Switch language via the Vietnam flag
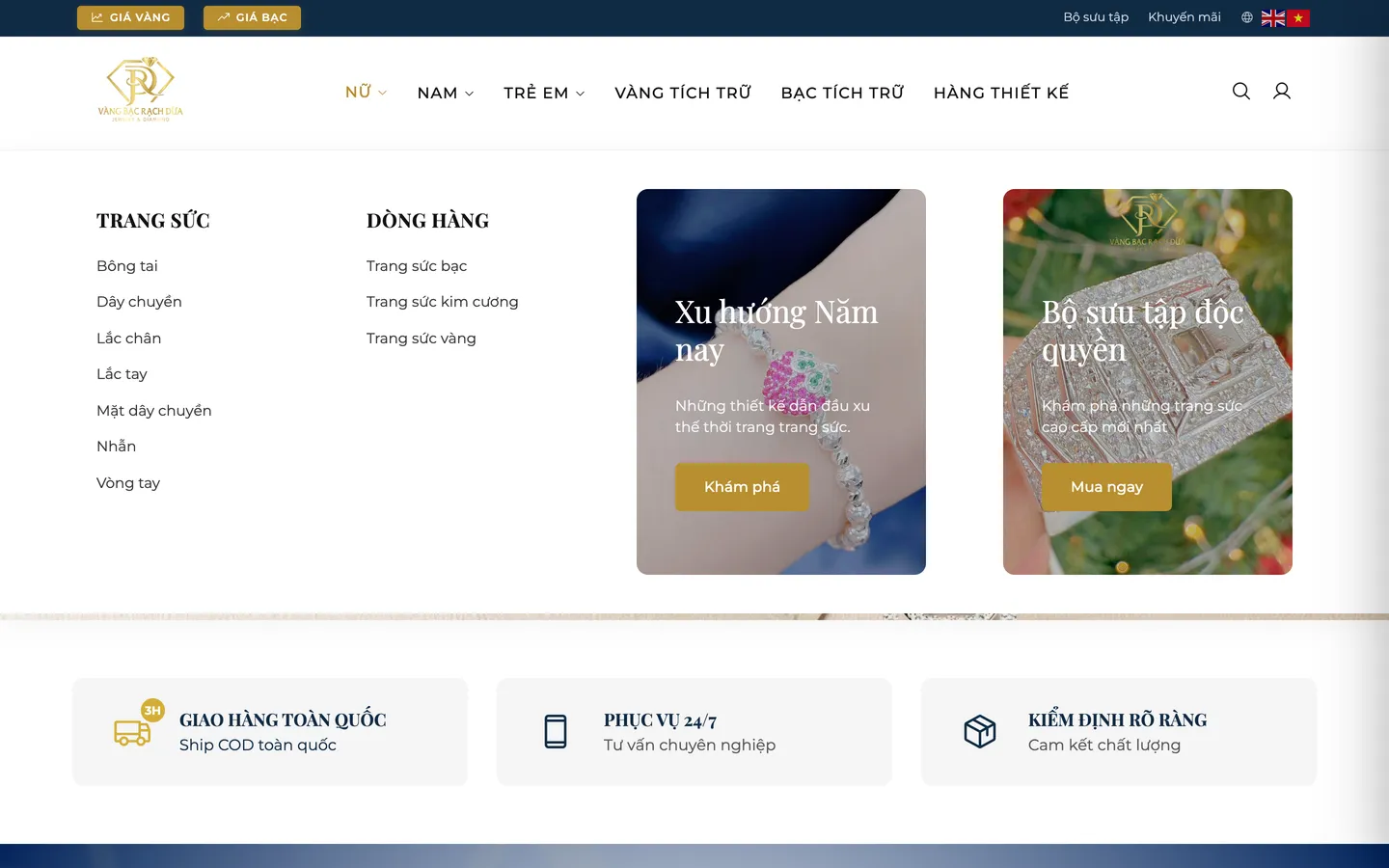This screenshot has height=868, width=1389. (1298, 17)
